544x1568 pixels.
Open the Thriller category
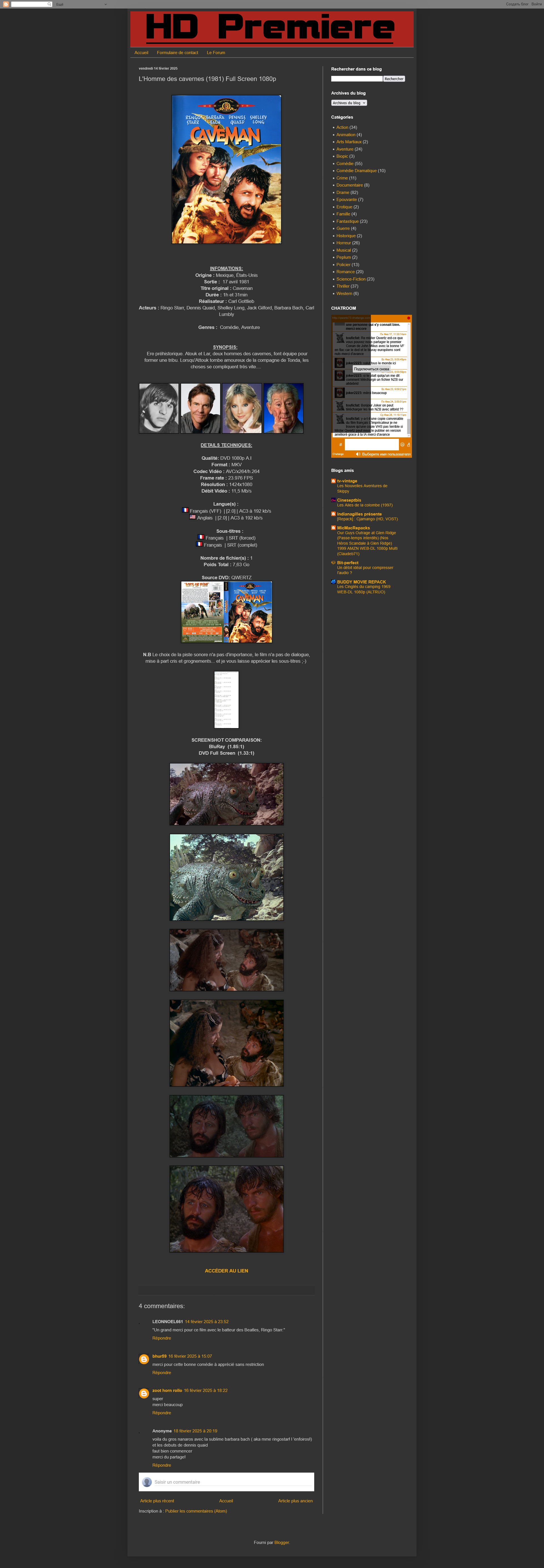tap(343, 286)
